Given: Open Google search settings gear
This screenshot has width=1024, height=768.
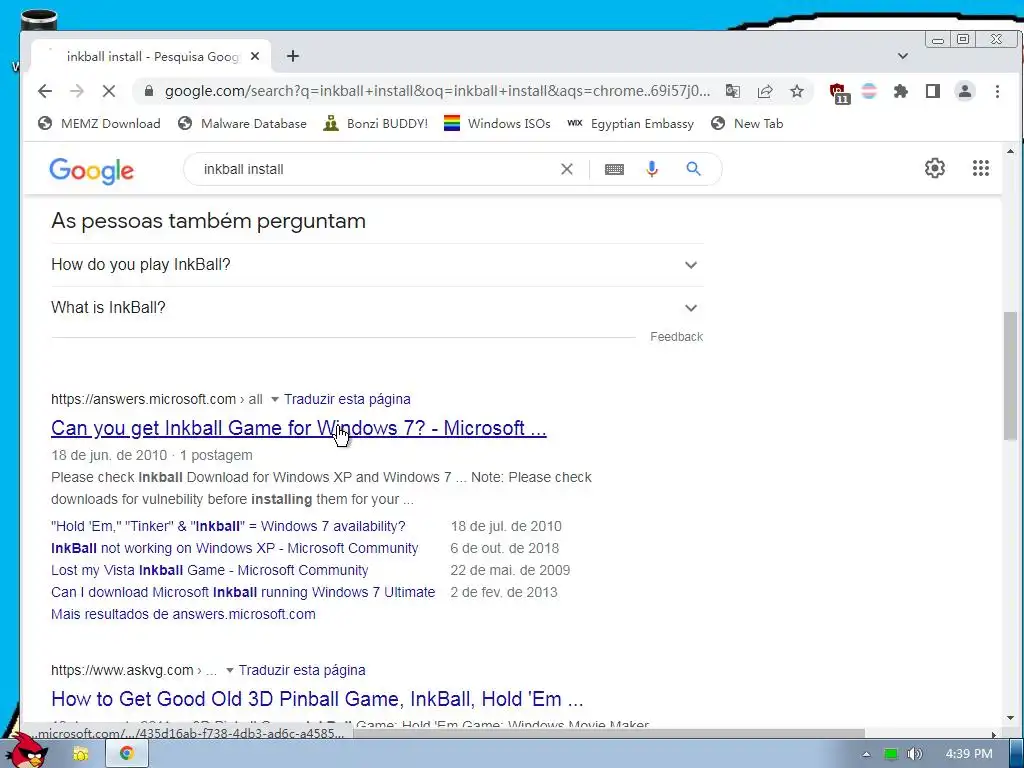Looking at the screenshot, I should 935,168.
